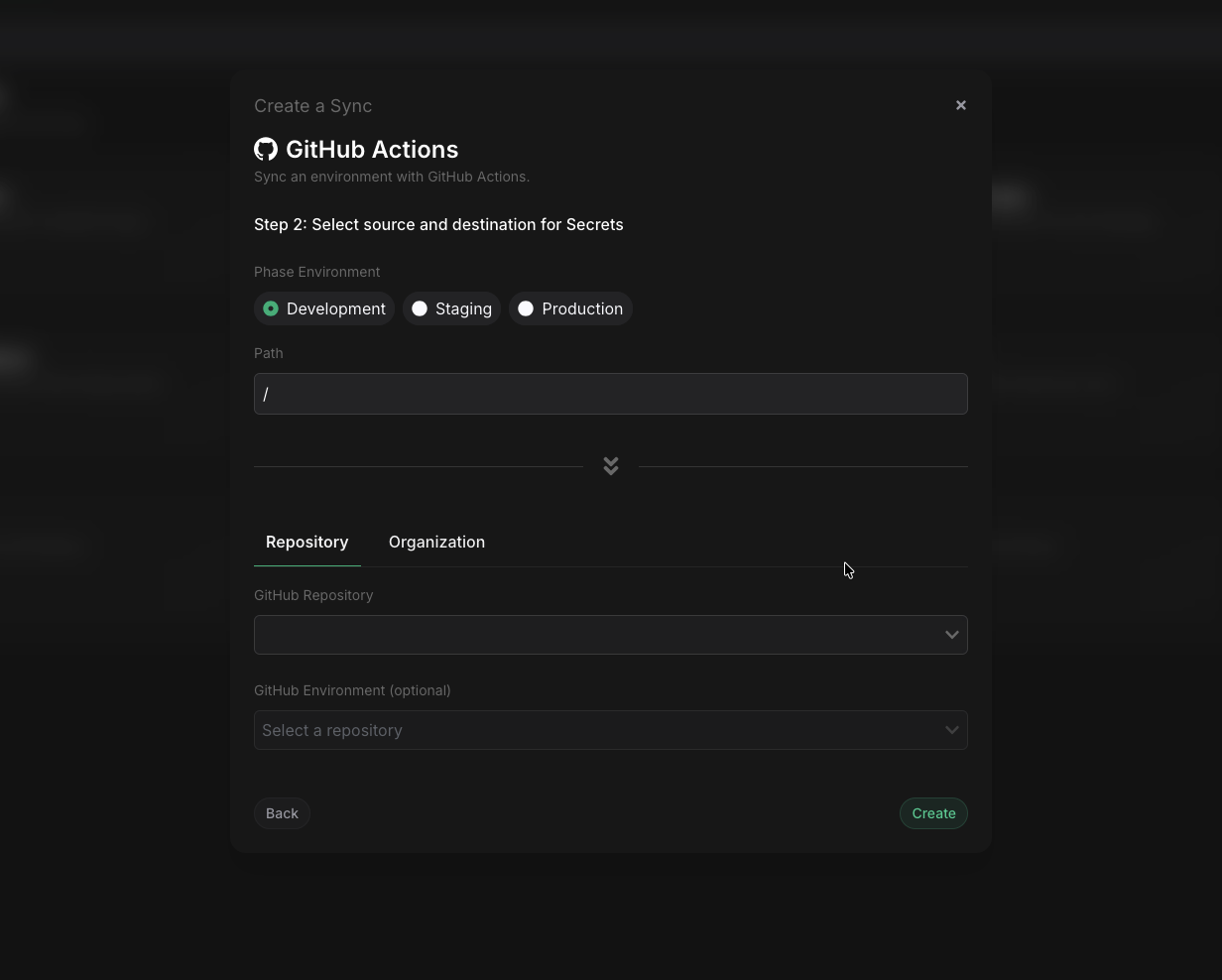
Task: Switch to the Repository tab
Action: click(307, 542)
